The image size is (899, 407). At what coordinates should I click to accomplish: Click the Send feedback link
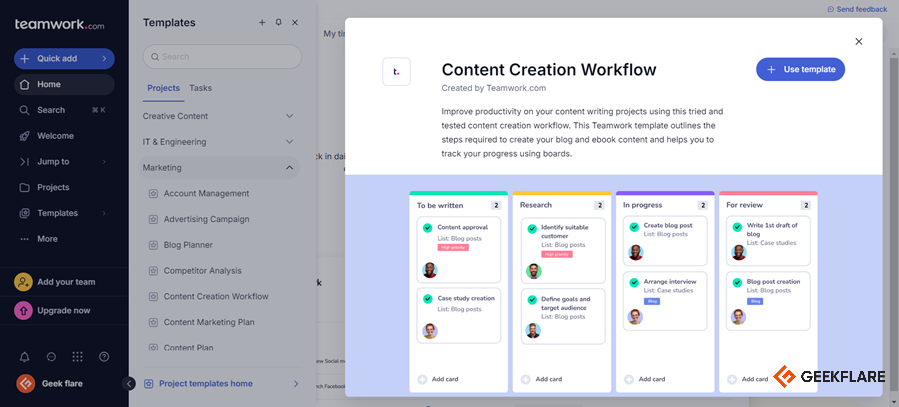click(857, 9)
